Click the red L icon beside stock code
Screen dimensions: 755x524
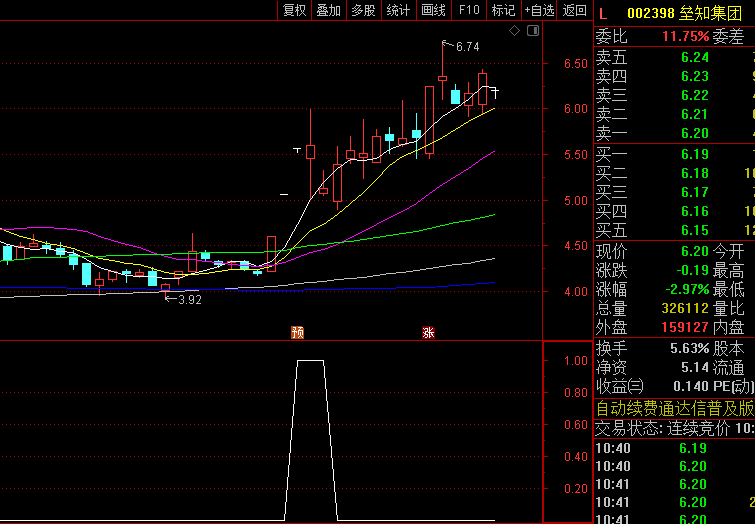pyautogui.click(x=603, y=13)
